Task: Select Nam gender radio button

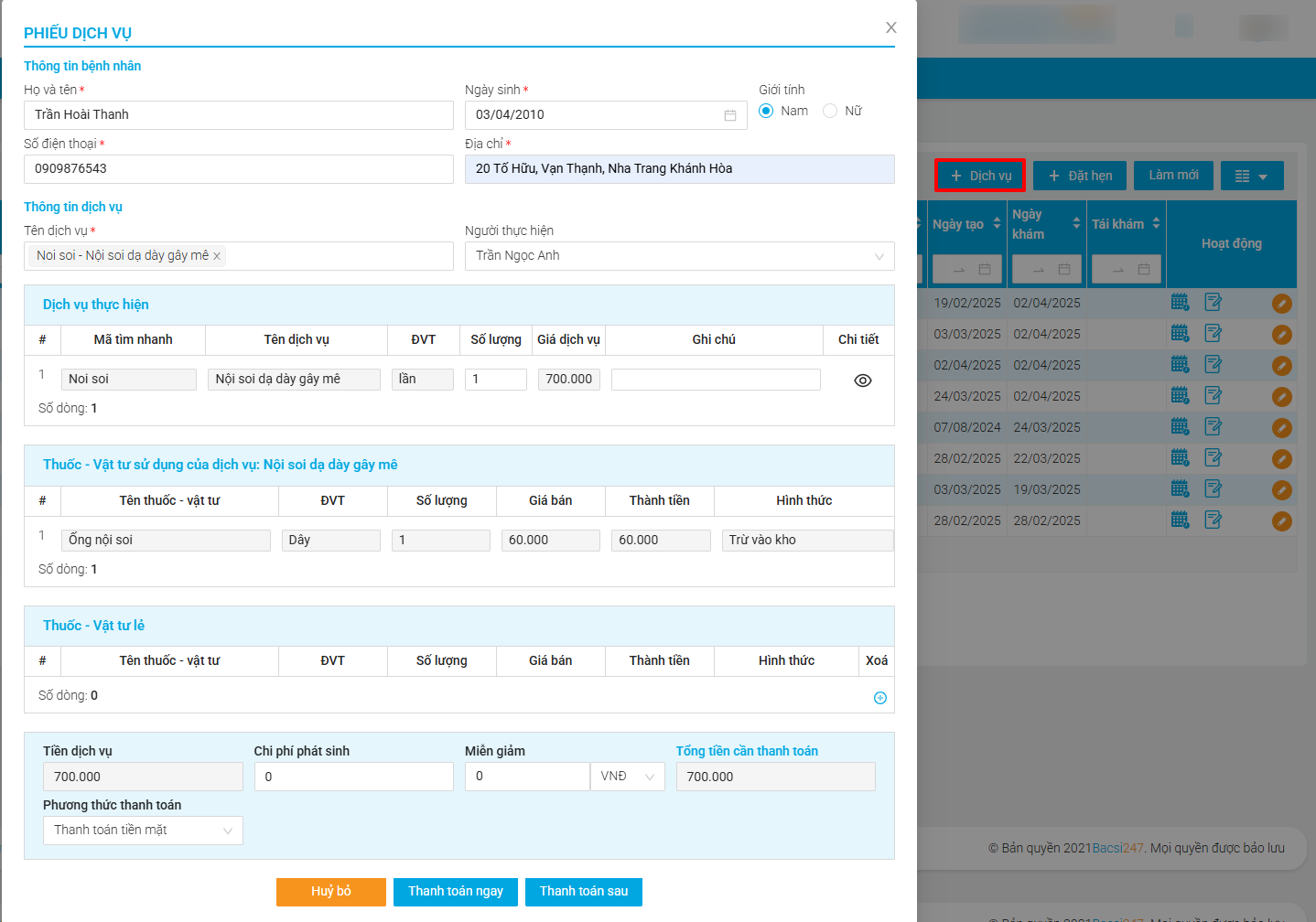Action: tap(766, 111)
